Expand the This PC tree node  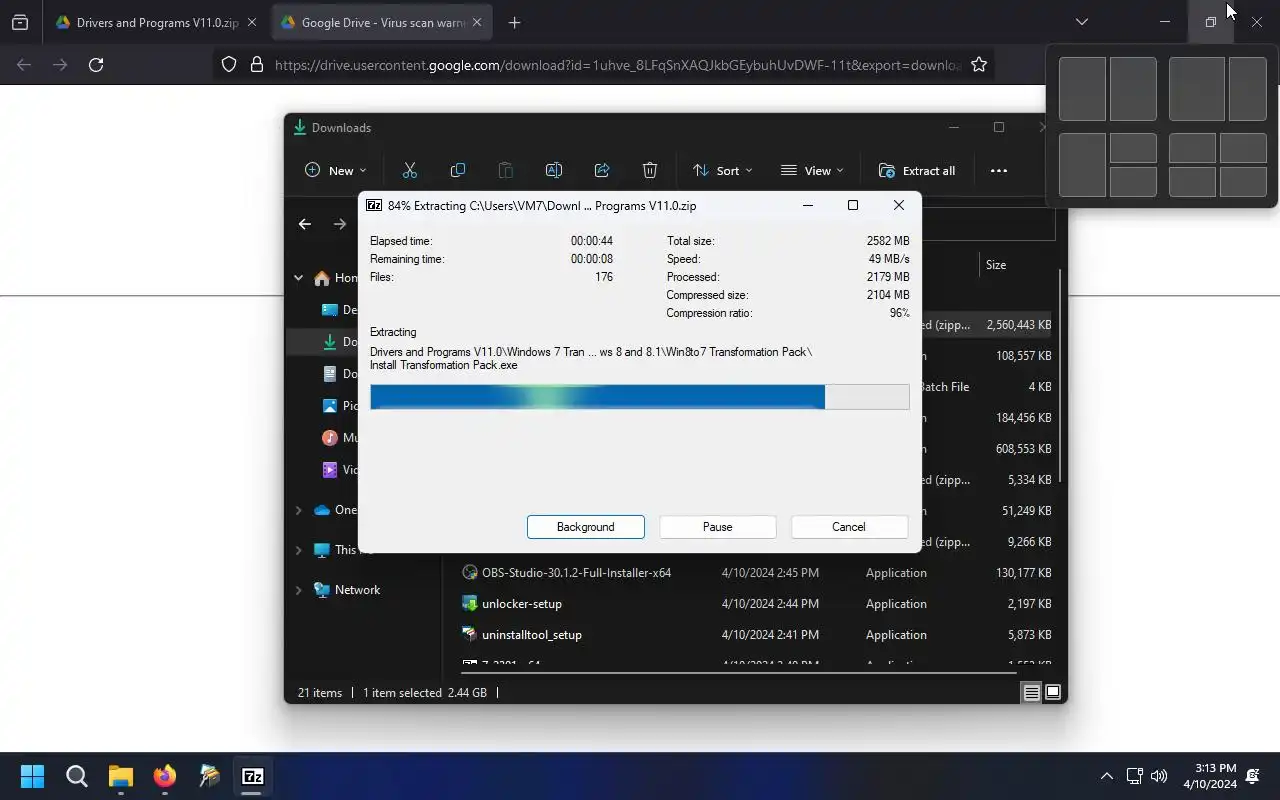point(298,550)
